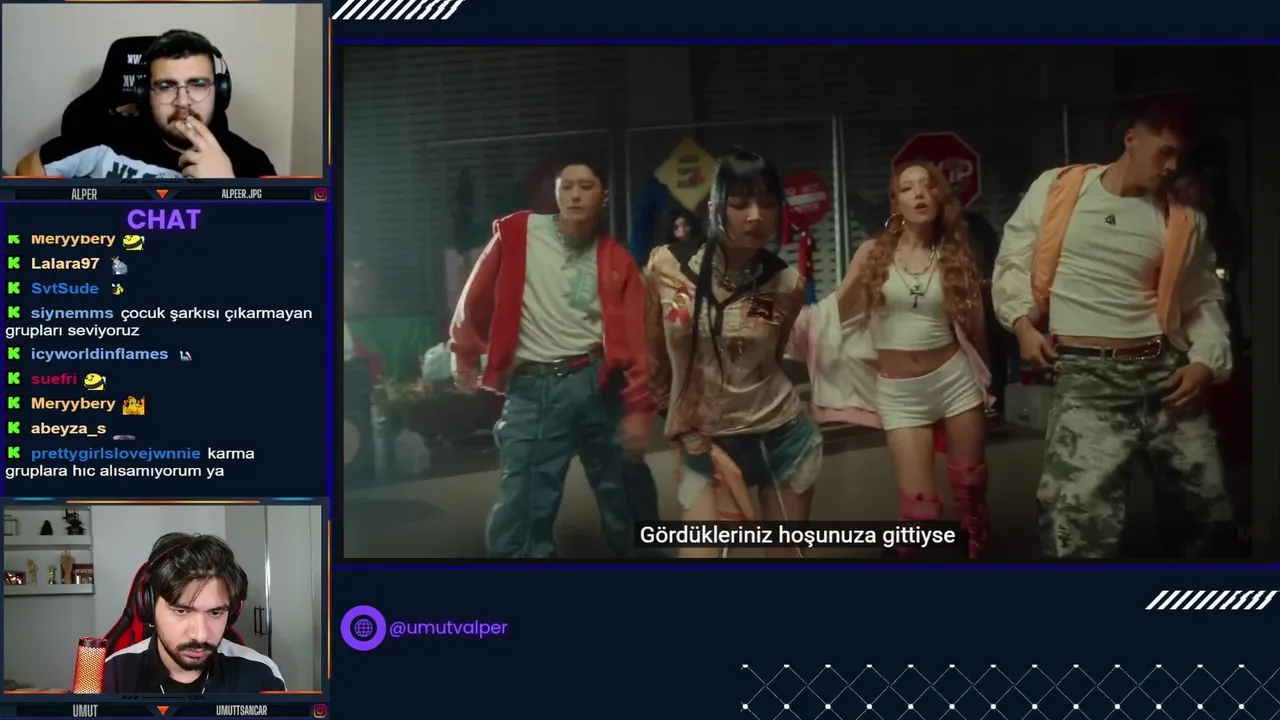Open the UMUTTSANCAR Instagram handle
The width and height of the screenshot is (1280, 720).
(x=241, y=710)
